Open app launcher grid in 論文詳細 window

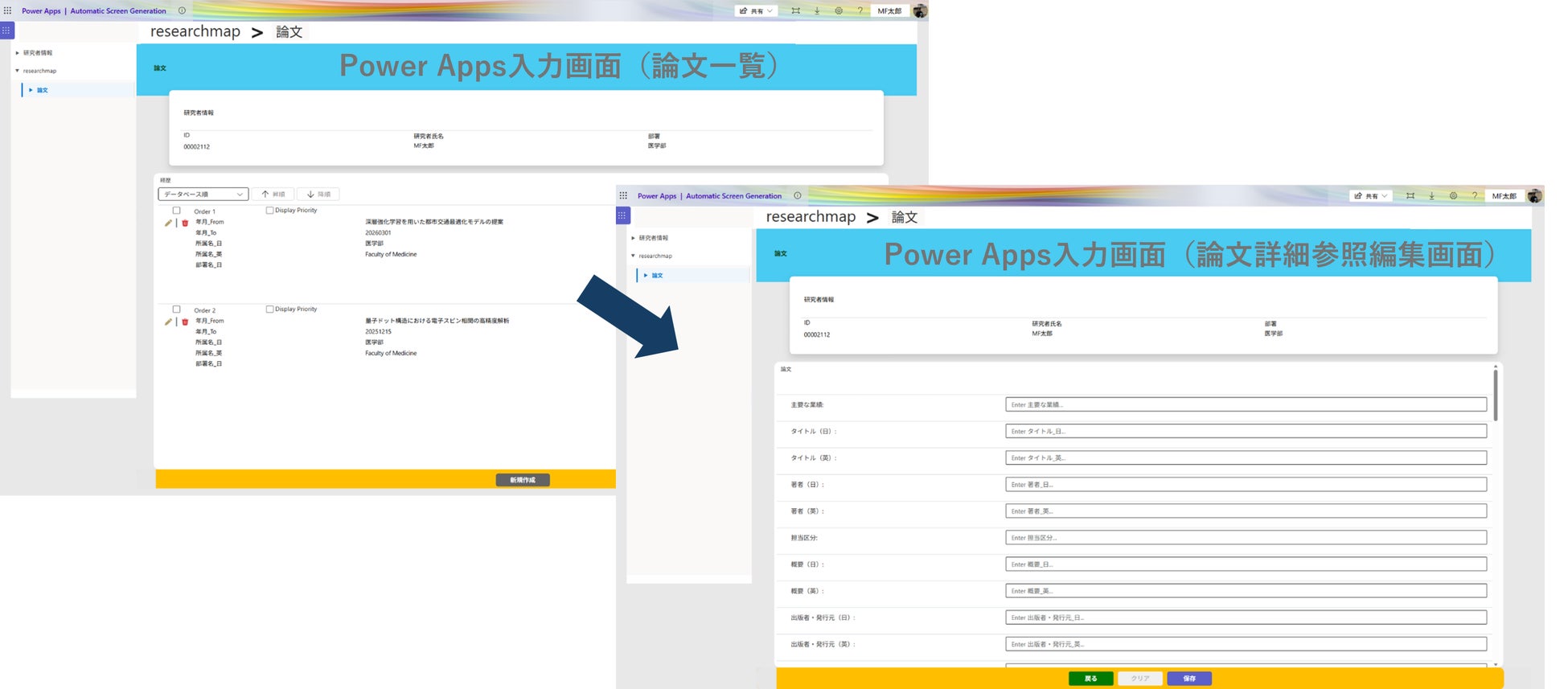pos(623,195)
